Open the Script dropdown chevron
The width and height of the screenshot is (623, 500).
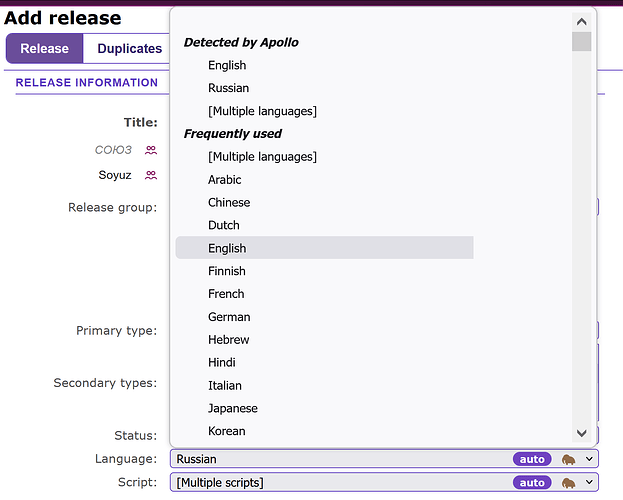(589, 483)
